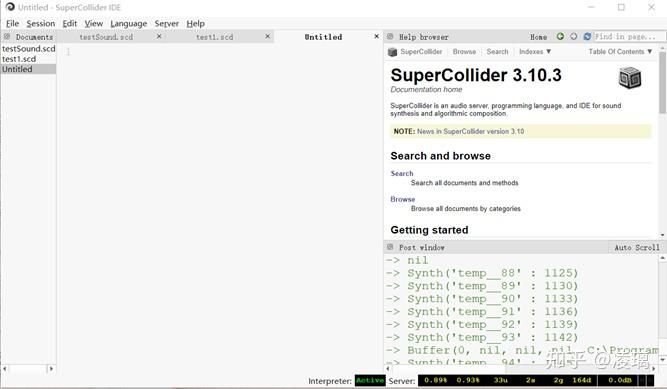This screenshot has width=667, height=389.
Task: Click Search in help navigation bar
Action: (x=497, y=51)
